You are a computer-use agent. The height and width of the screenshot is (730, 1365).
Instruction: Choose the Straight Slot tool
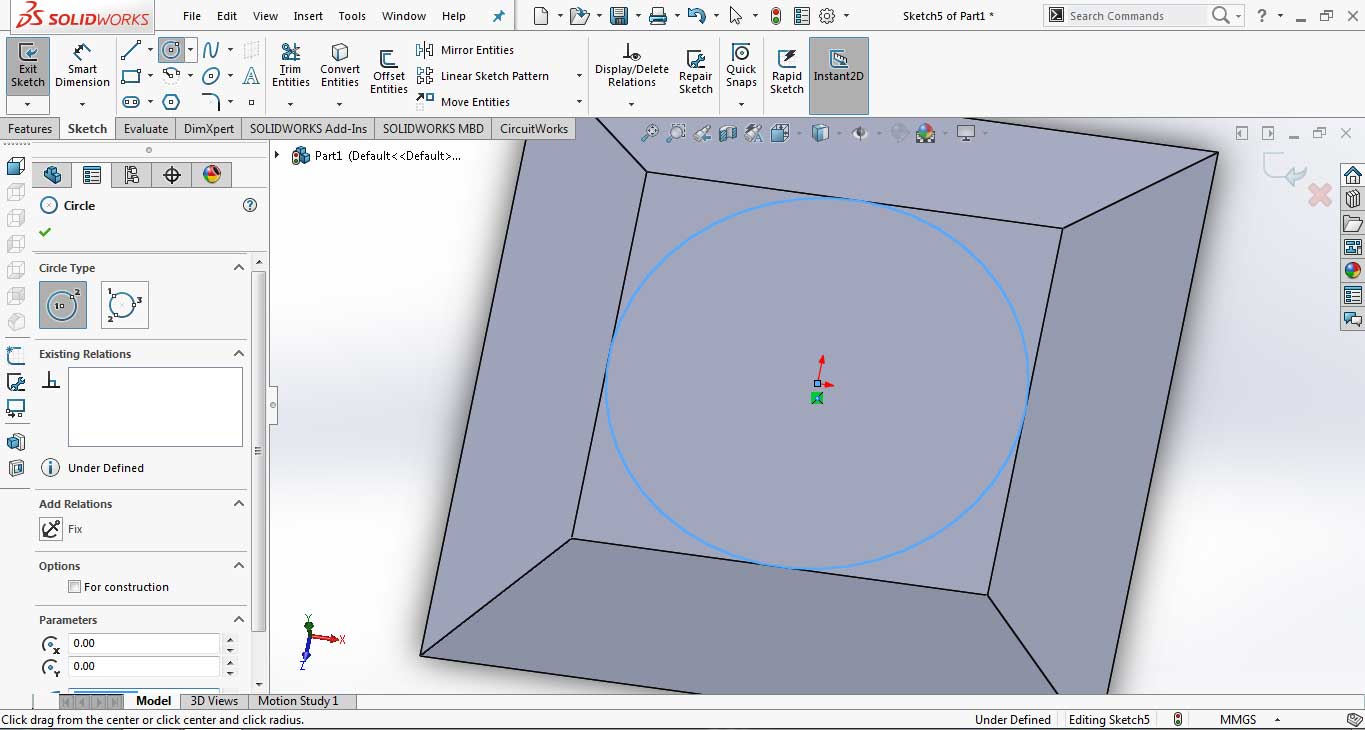pyautogui.click(x=131, y=102)
